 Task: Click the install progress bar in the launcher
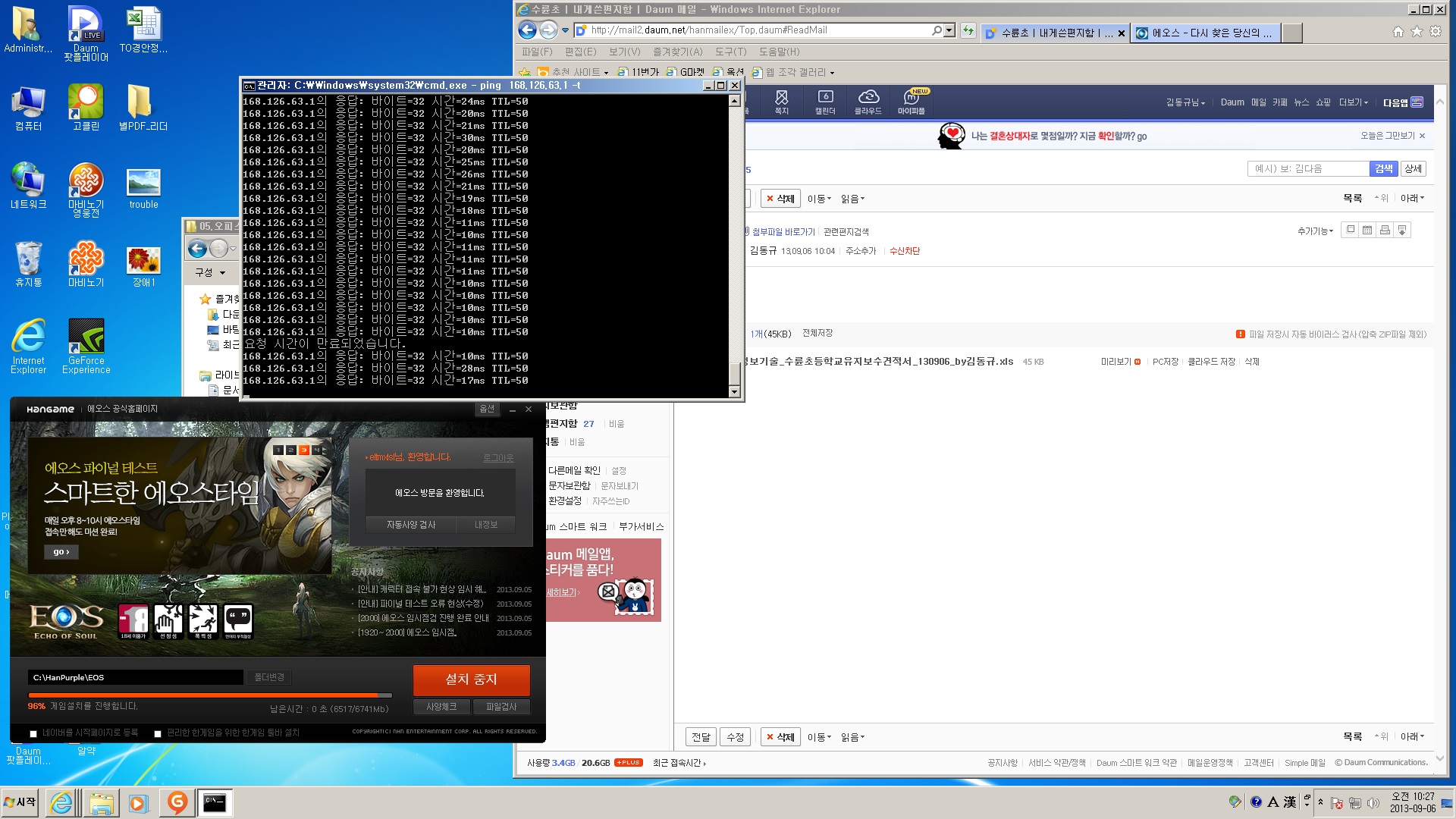pyautogui.click(x=210, y=695)
